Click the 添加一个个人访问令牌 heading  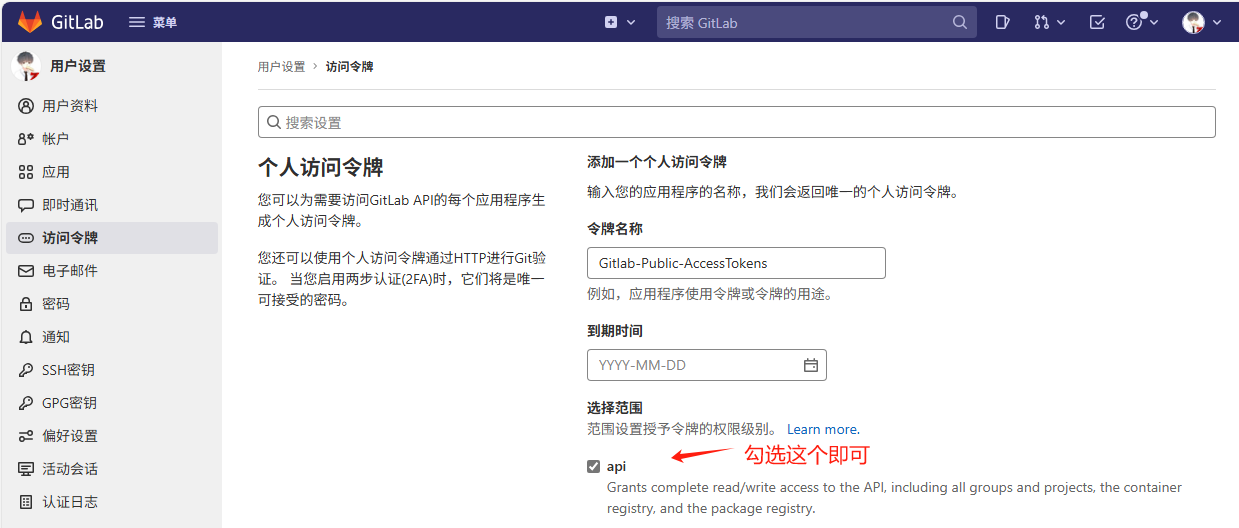pyautogui.click(x=657, y=162)
